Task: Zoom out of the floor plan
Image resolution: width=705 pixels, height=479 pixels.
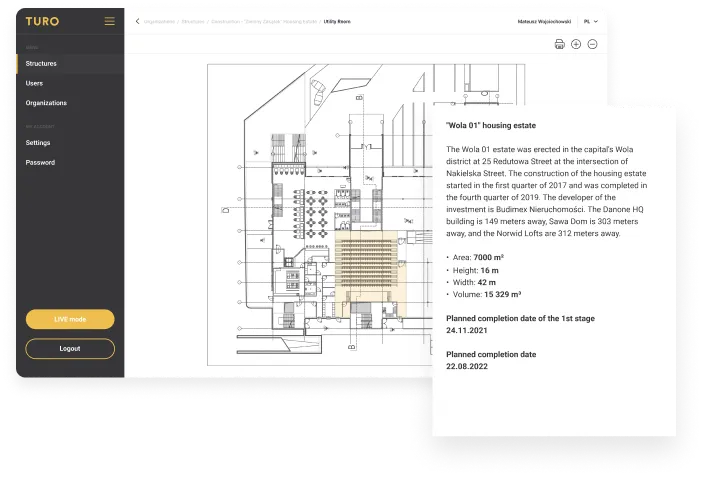Action: tap(593, 44)
